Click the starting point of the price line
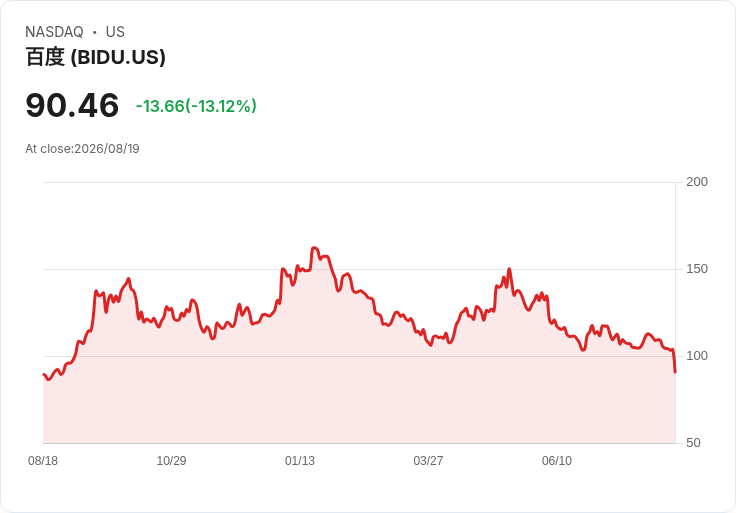This screenshot has width=736, height=513. tap(44, 374)
